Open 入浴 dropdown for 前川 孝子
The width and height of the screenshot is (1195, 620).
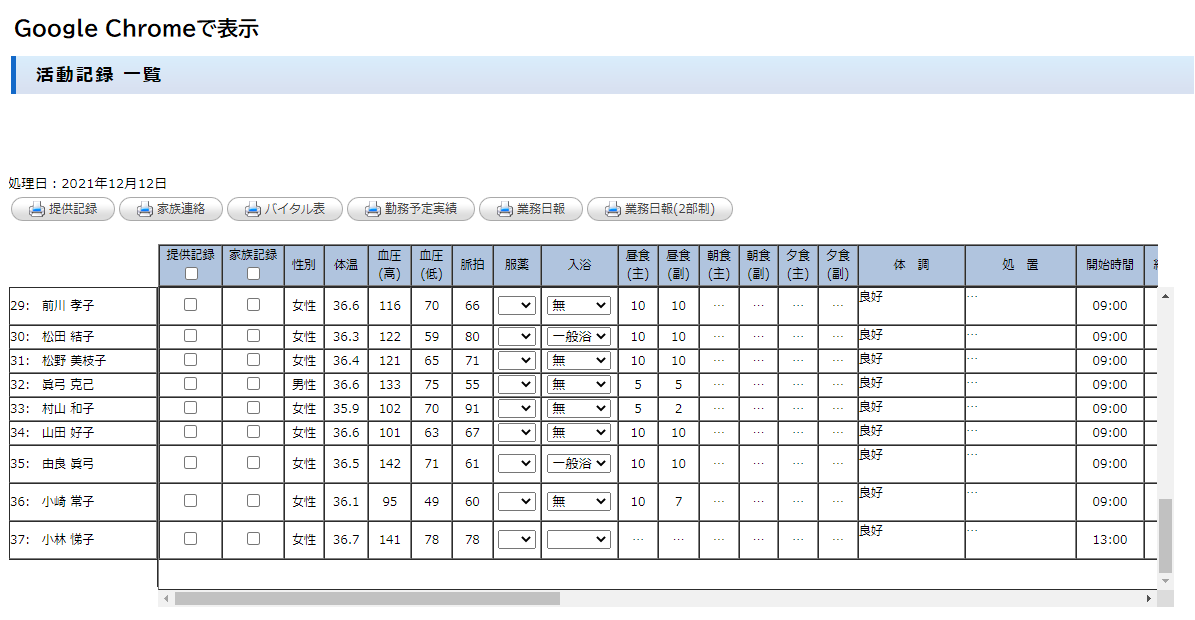(579, 306)
